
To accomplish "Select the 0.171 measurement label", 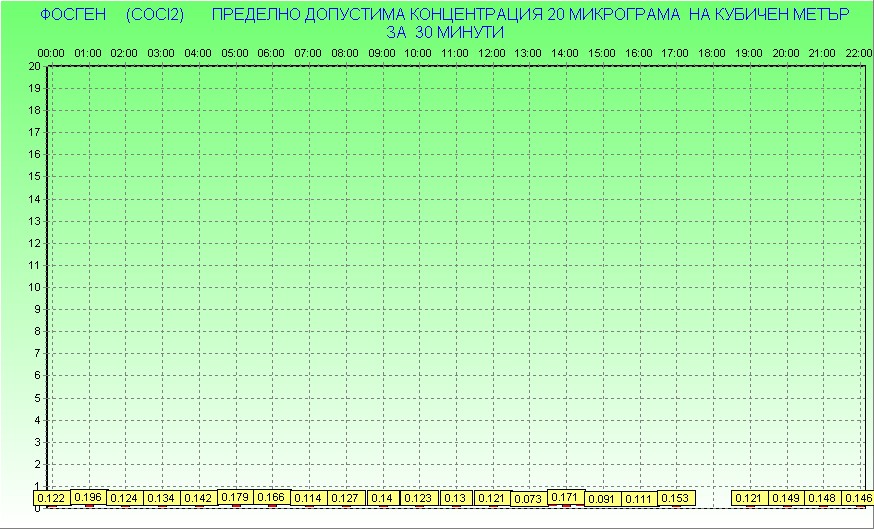I will (x=566, y=497).
